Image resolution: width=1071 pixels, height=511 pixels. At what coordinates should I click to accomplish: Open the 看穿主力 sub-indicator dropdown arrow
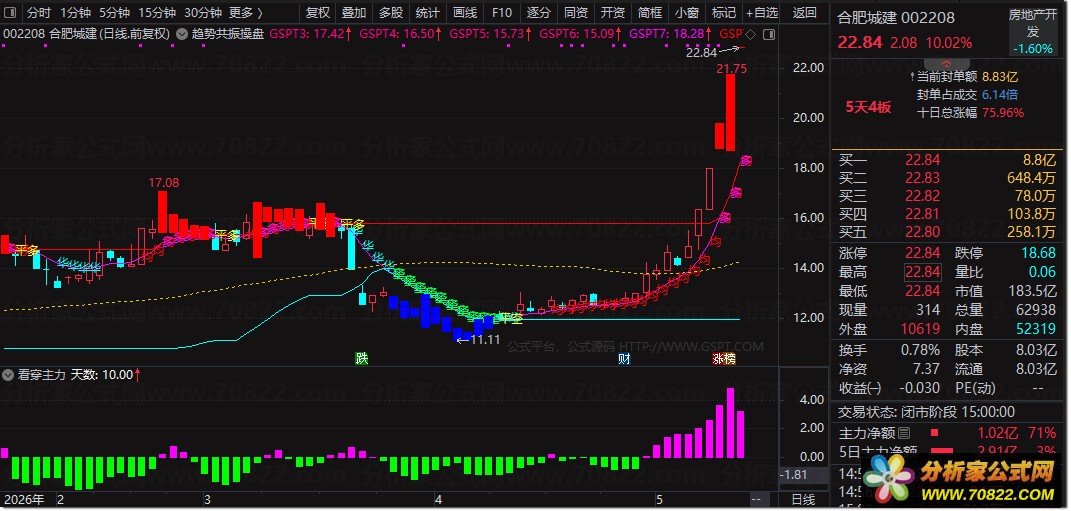pos(8,375)
